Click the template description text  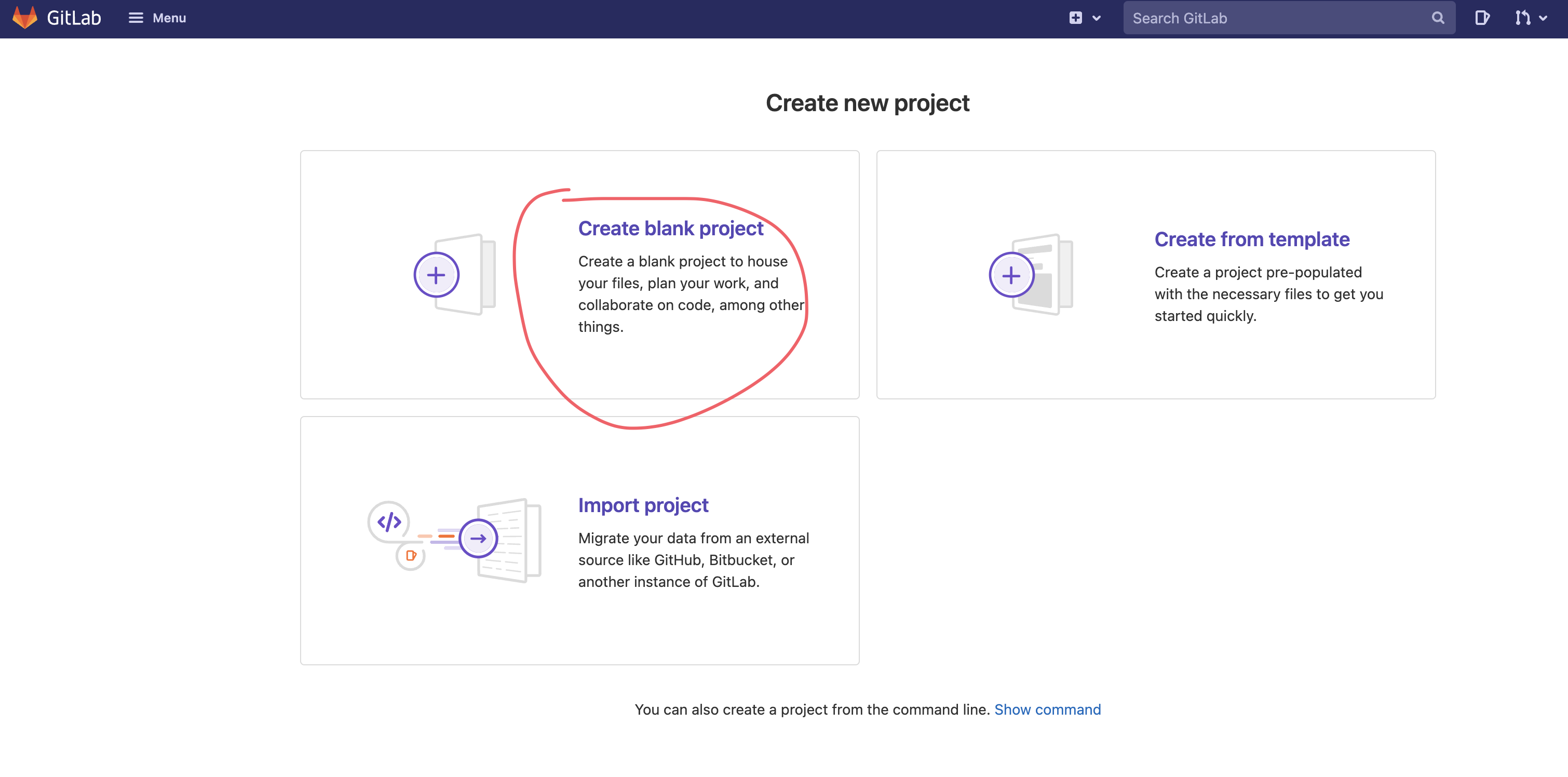coord(1268,294)
